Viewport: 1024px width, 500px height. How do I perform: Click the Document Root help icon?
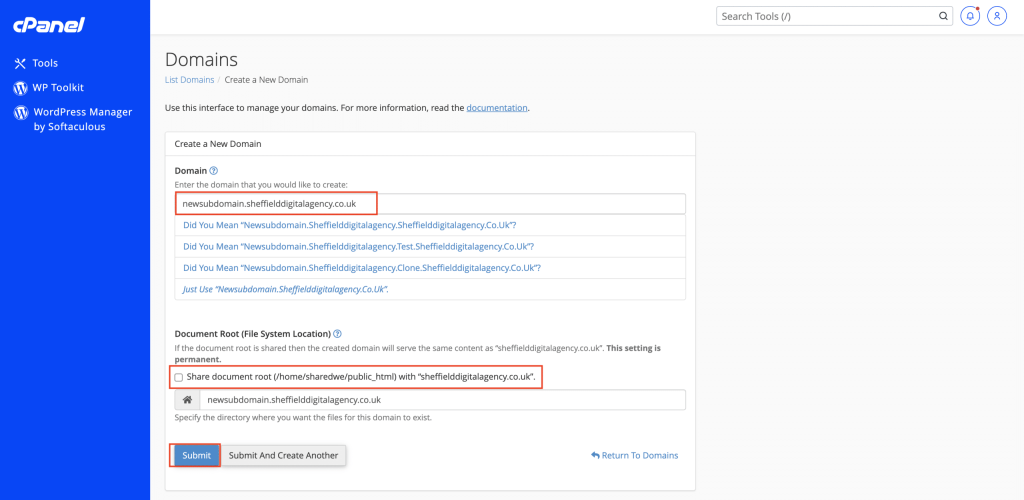click(338, 334)
